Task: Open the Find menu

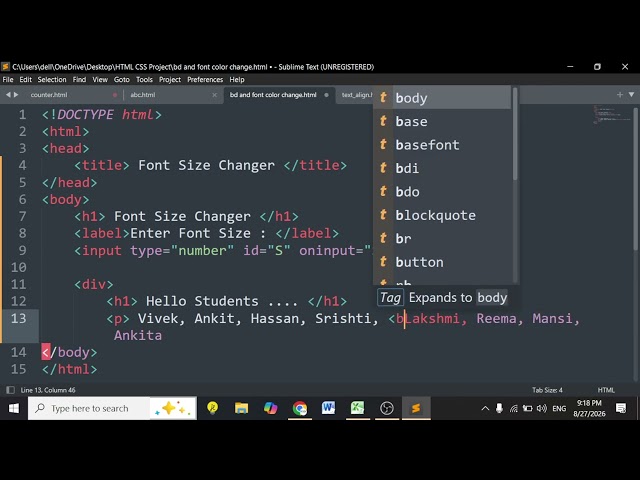Action: point(79,80)
